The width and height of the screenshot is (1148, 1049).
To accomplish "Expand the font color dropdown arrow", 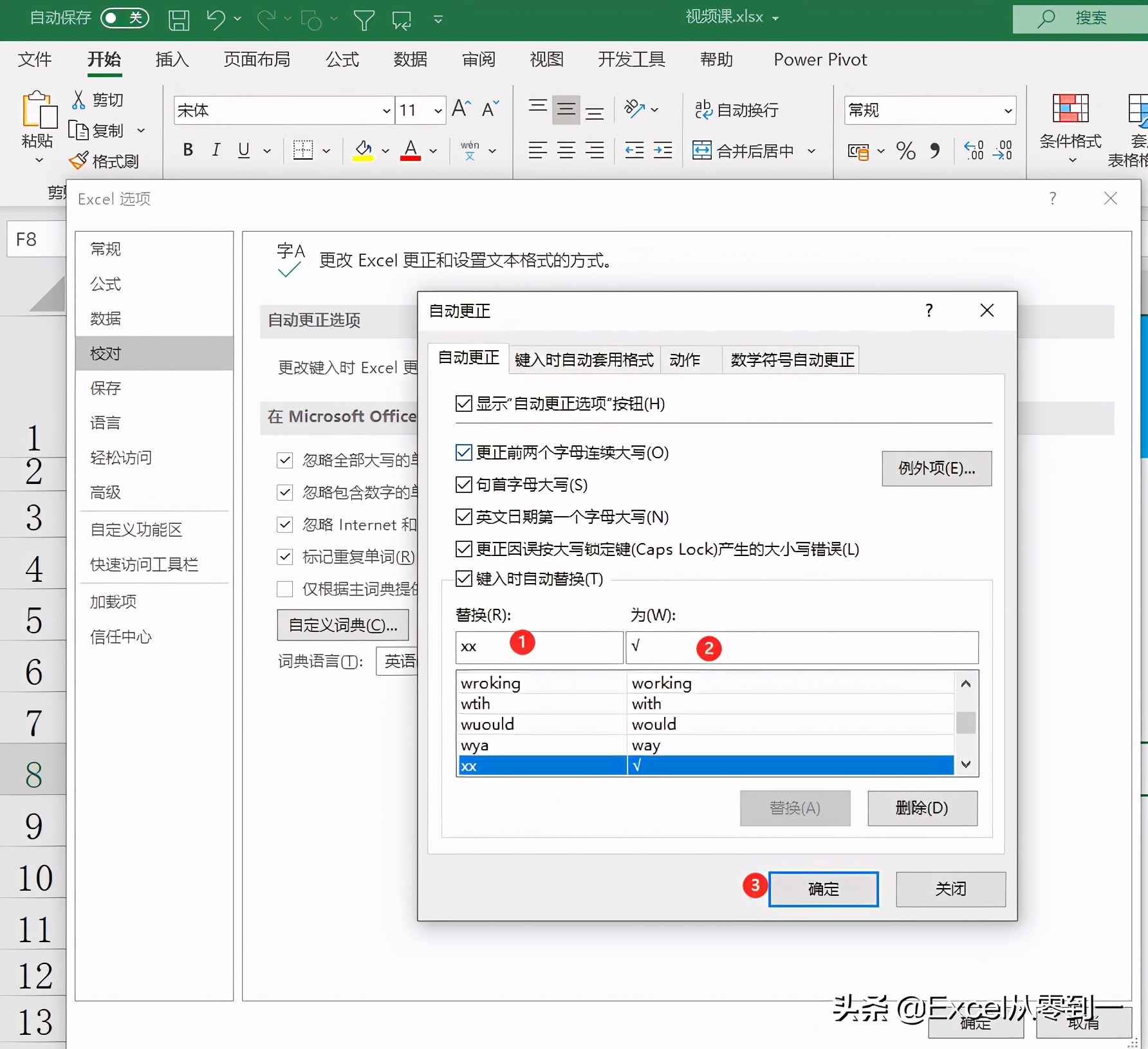I will click(x=433, y=151).
